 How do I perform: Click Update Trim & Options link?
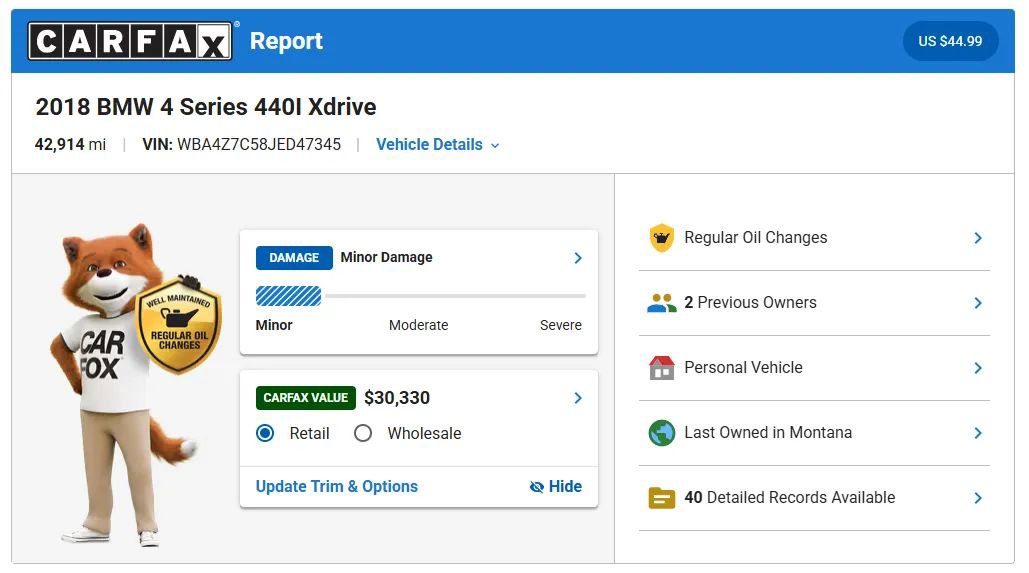pos(337,486)
